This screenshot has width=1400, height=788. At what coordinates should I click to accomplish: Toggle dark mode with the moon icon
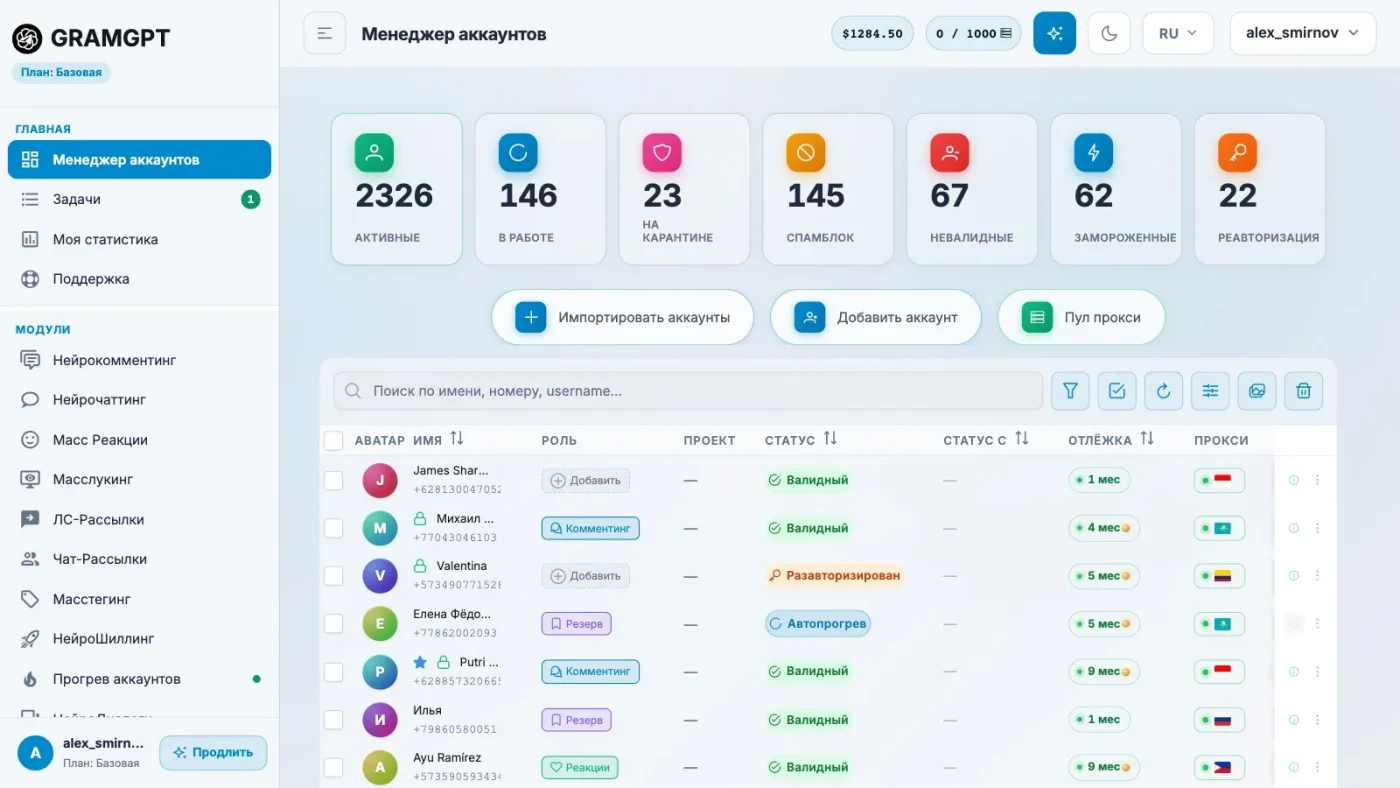click(1109, 33)
